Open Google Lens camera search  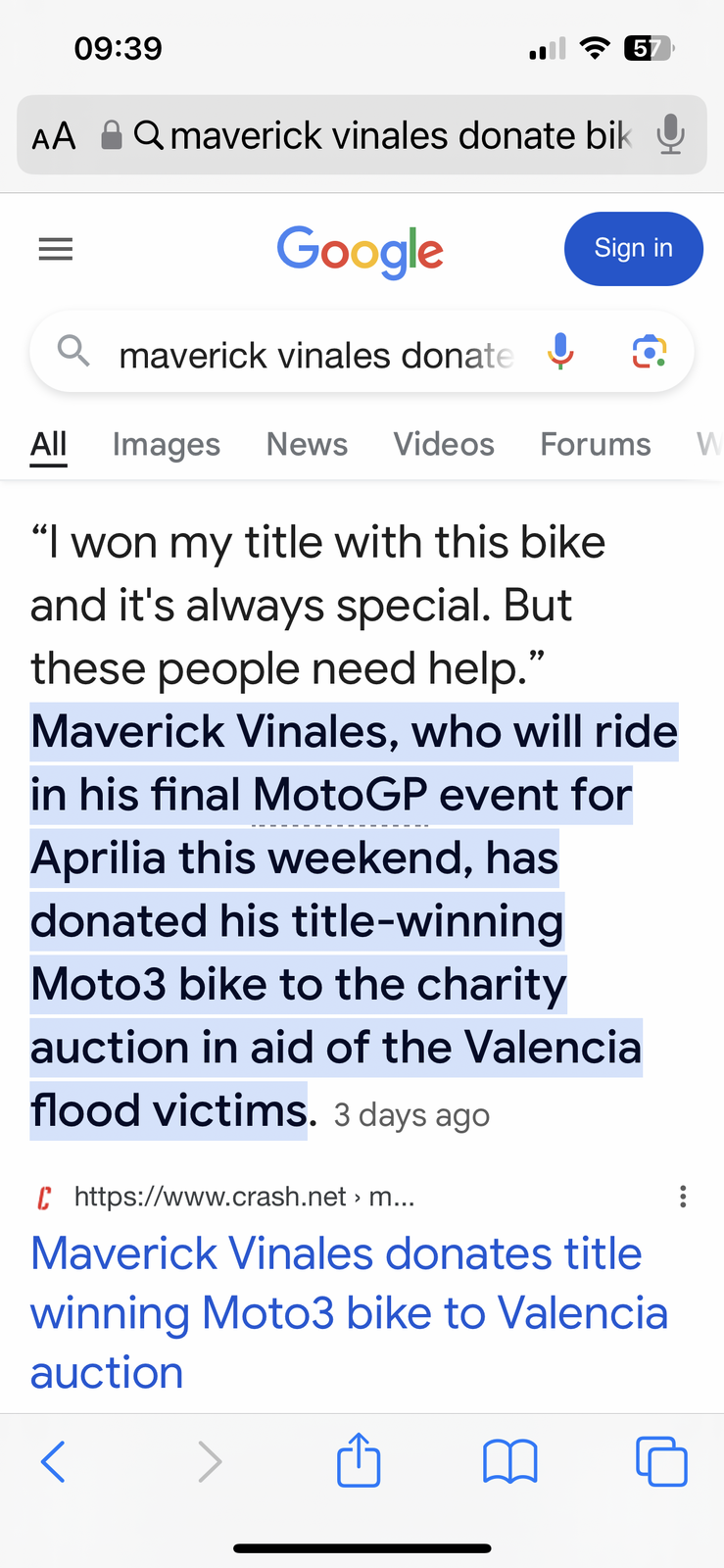tap(650, 352)
